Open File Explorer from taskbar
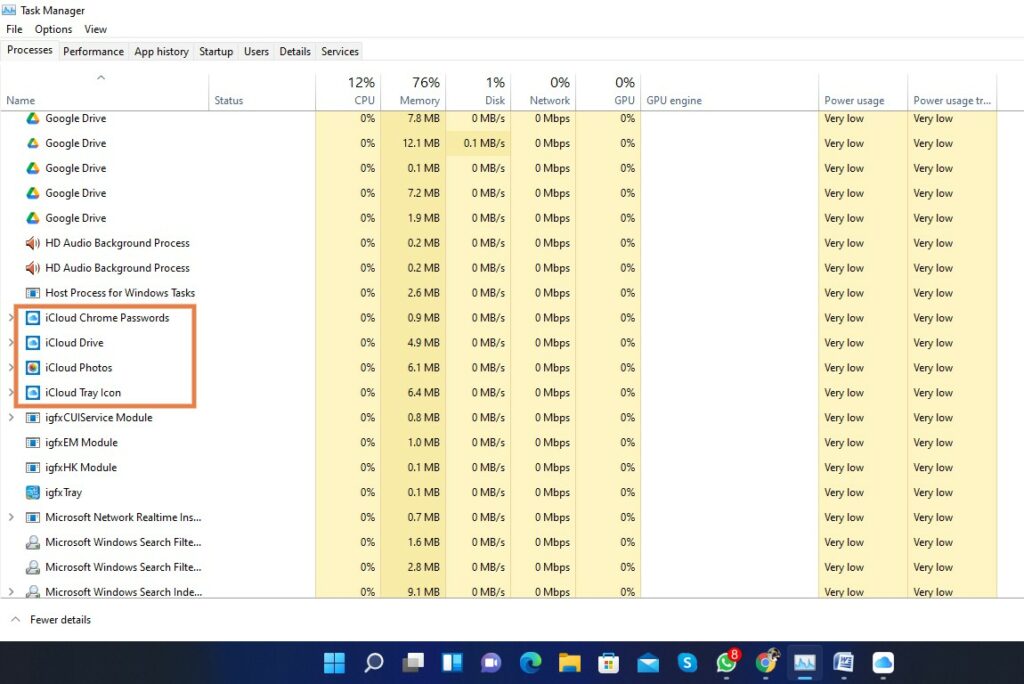This screenshot has width=1024, height=684. tap(569, 662)
